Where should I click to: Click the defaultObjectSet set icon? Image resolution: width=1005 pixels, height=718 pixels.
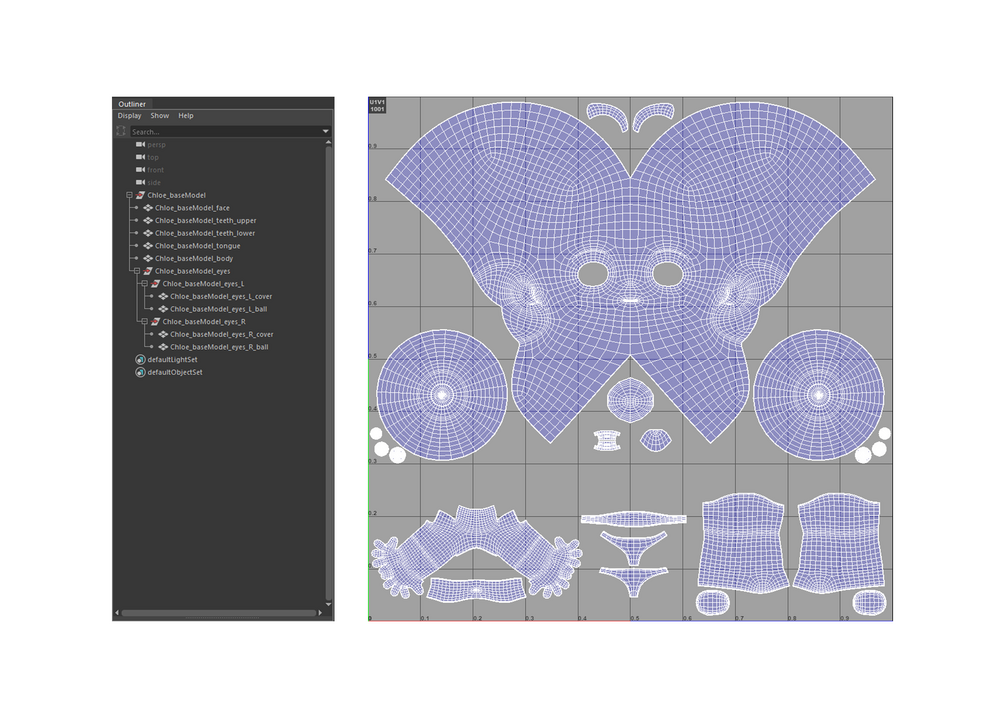click(x=140, y=372)
